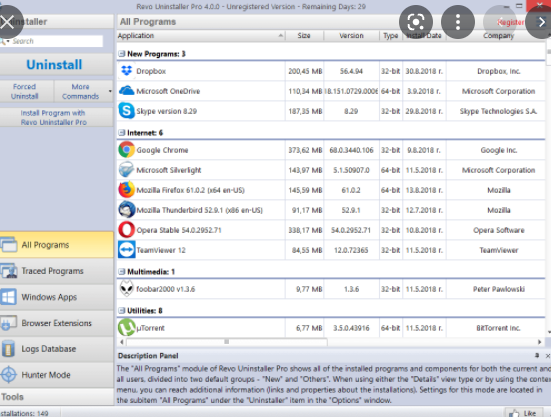Click the Windows Apps sidebar icon
The image size is (551, 417).
click(8, 297)
